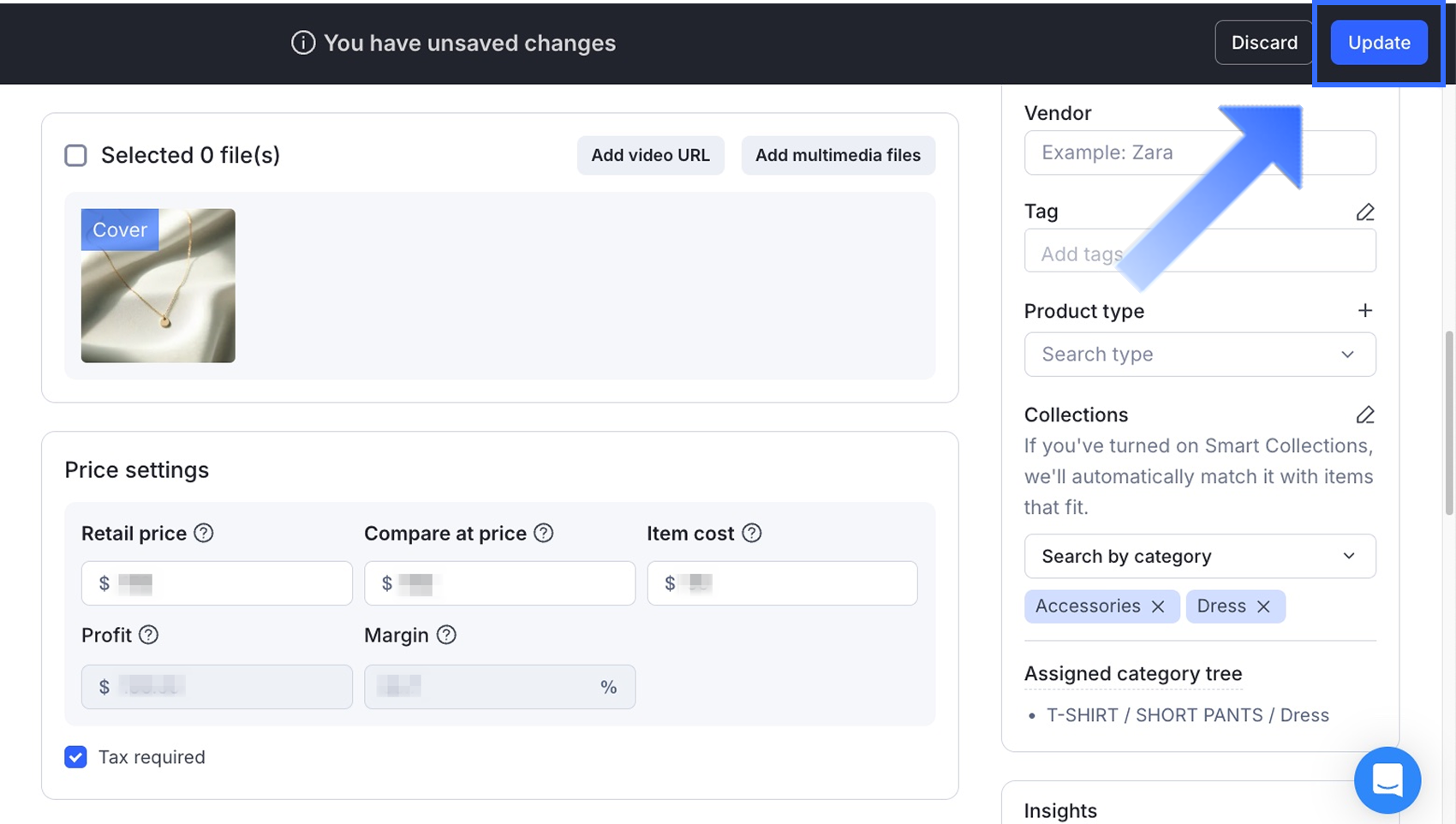Viewport: 1456px width, 824px height.
Task: Show help for Compare at price
Action: tap(543, 533)
